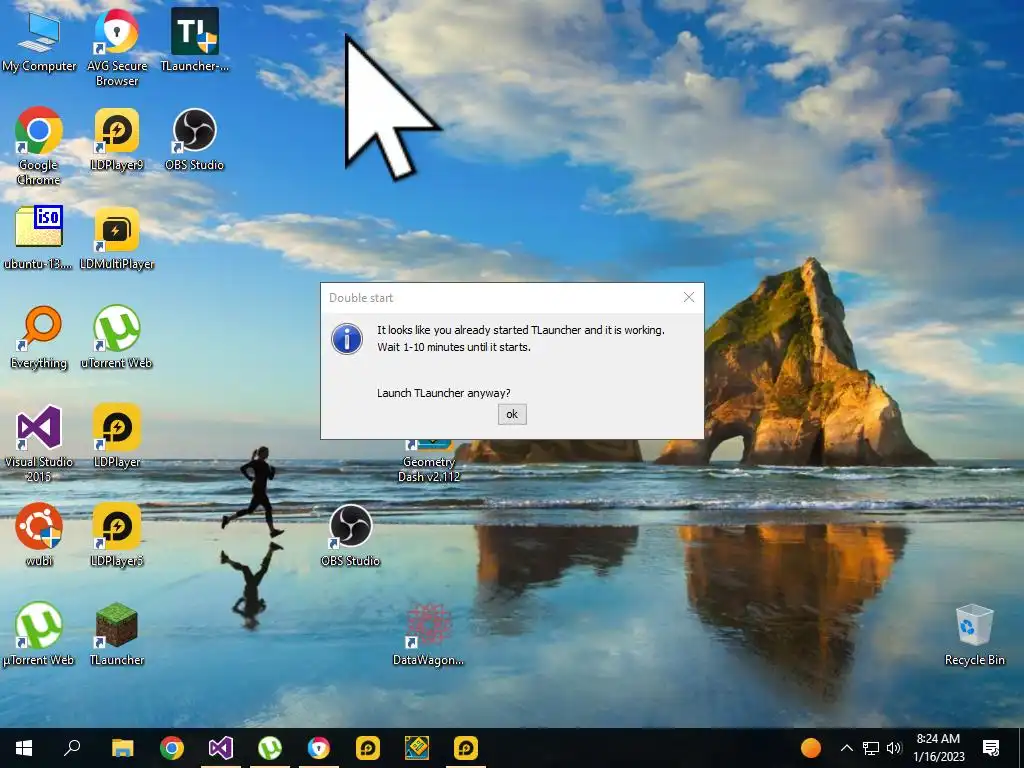Select OBS Studio shortcut beside LDPlayer9
Image resolution: width=1024 pixels, height=768 pixels.
click(195, 140)
